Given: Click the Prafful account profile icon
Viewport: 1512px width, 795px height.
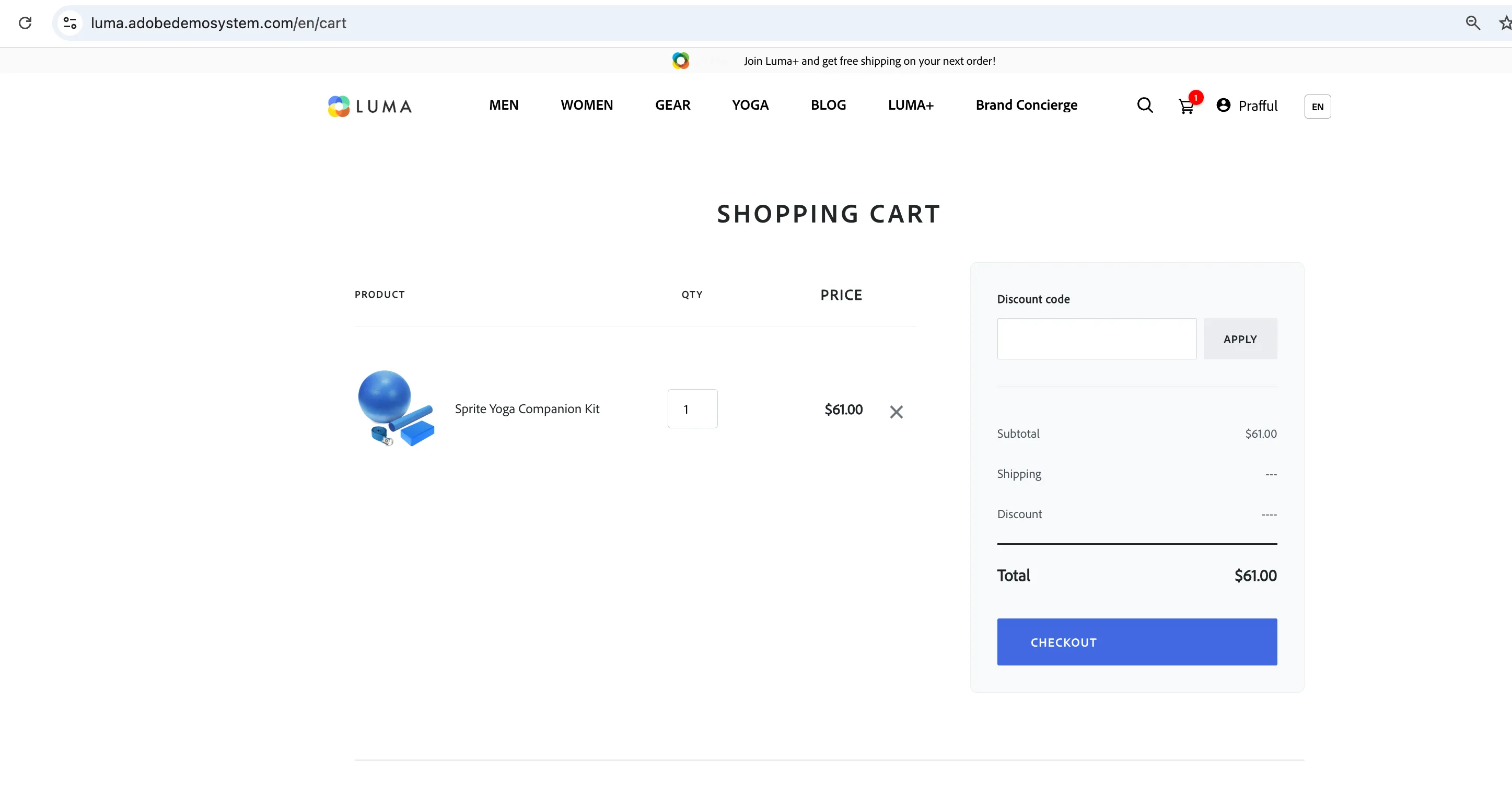Looking at the screenshot, I should coord(1223,106).
